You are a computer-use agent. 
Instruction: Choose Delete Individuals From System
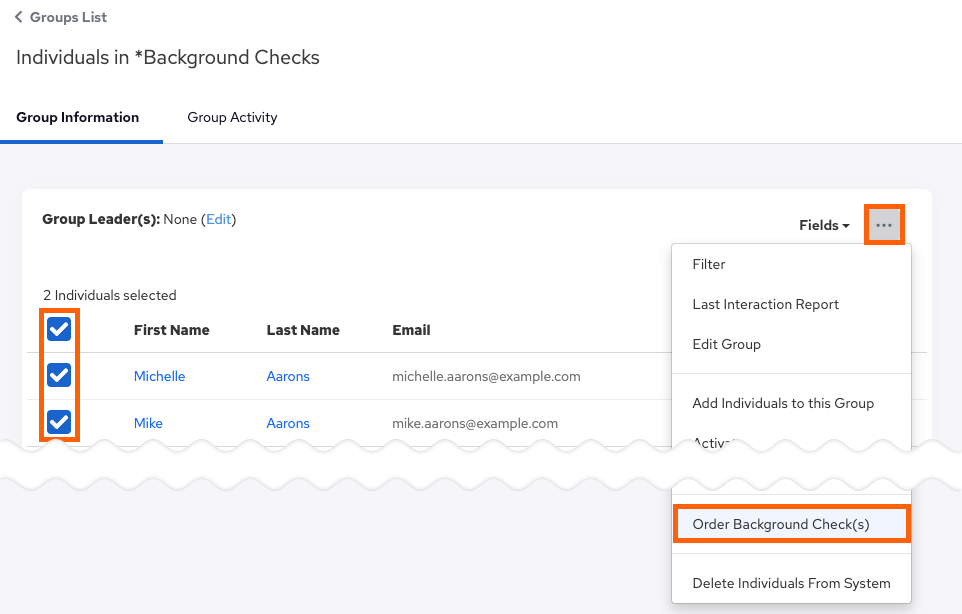click(791, 583)
